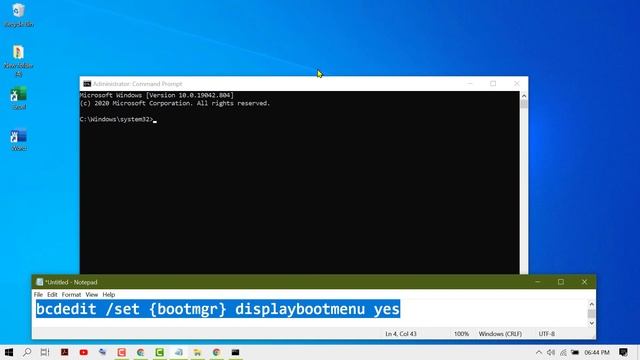Open the Windows Start menu
The height and width of the screenshot is (360, 640).
click(9, 352)
